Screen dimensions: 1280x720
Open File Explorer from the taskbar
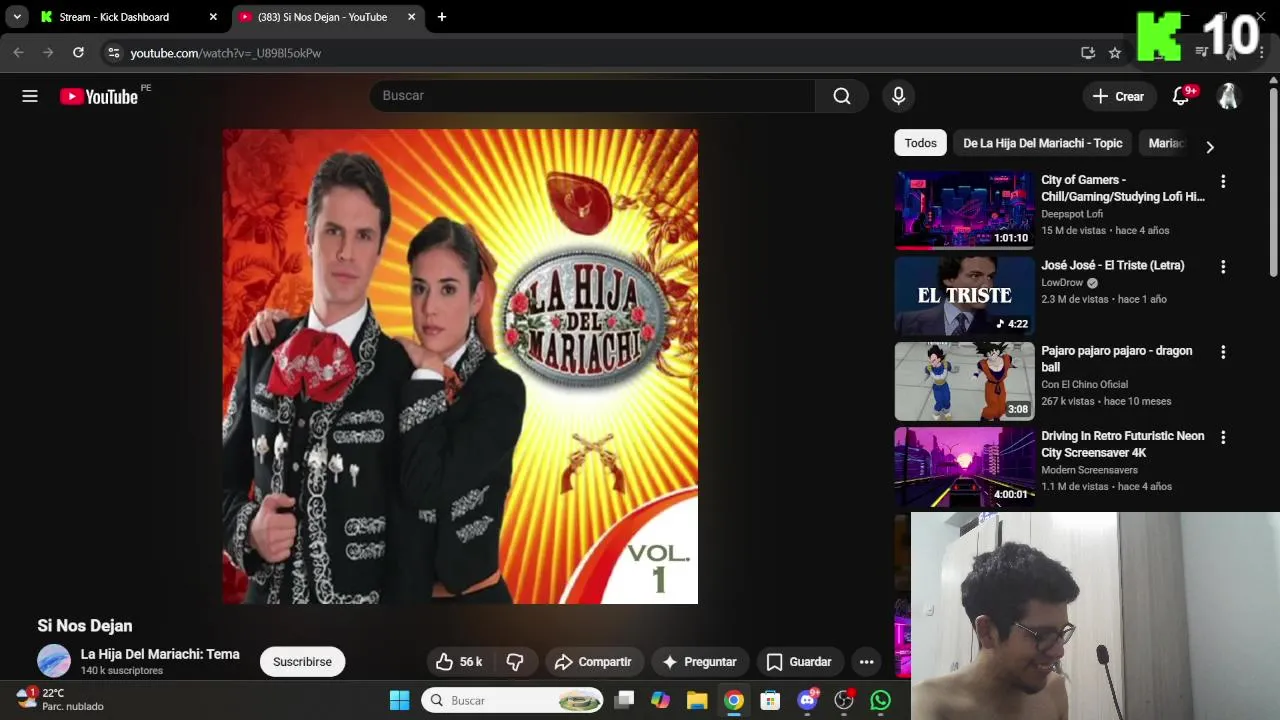tap(697, 700)
